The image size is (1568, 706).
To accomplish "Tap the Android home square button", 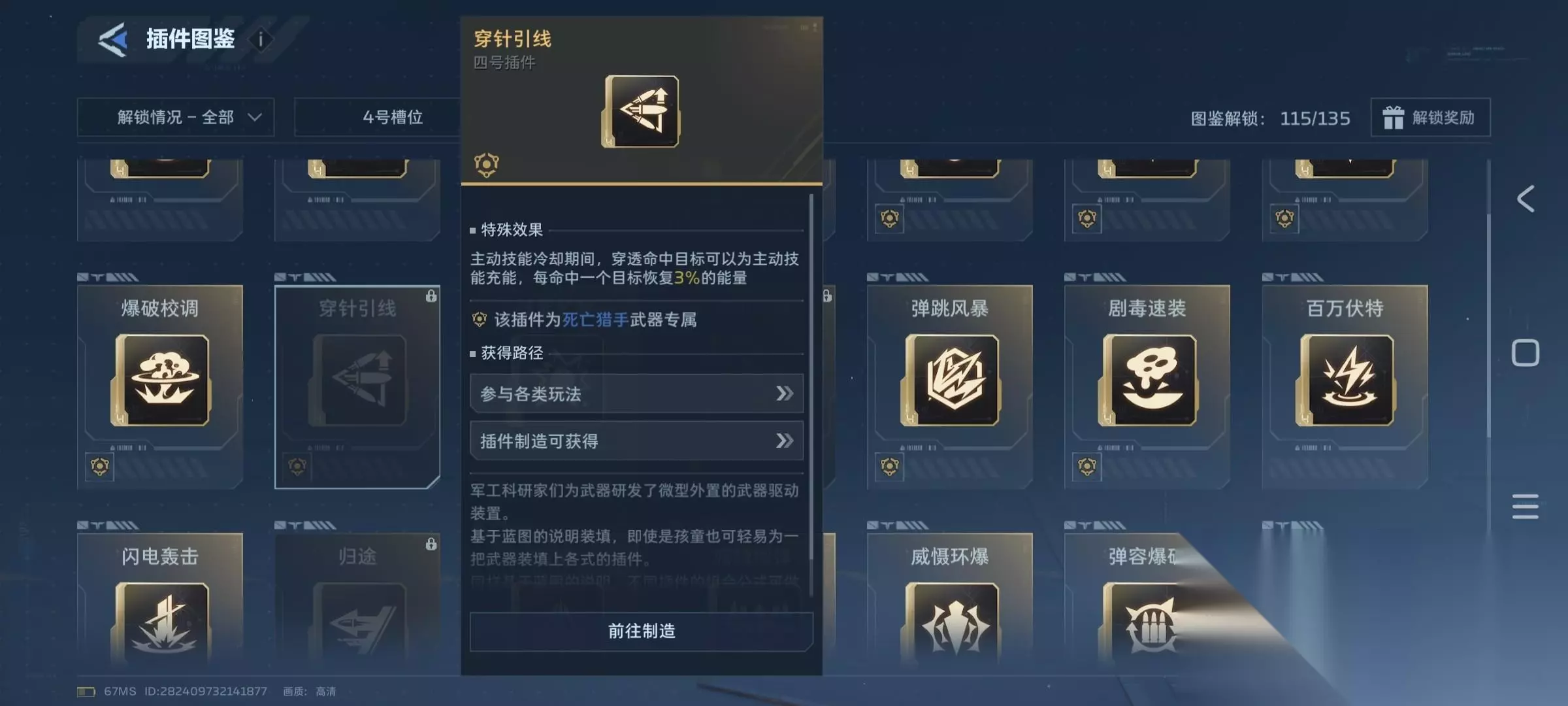I will point(1526,353).
